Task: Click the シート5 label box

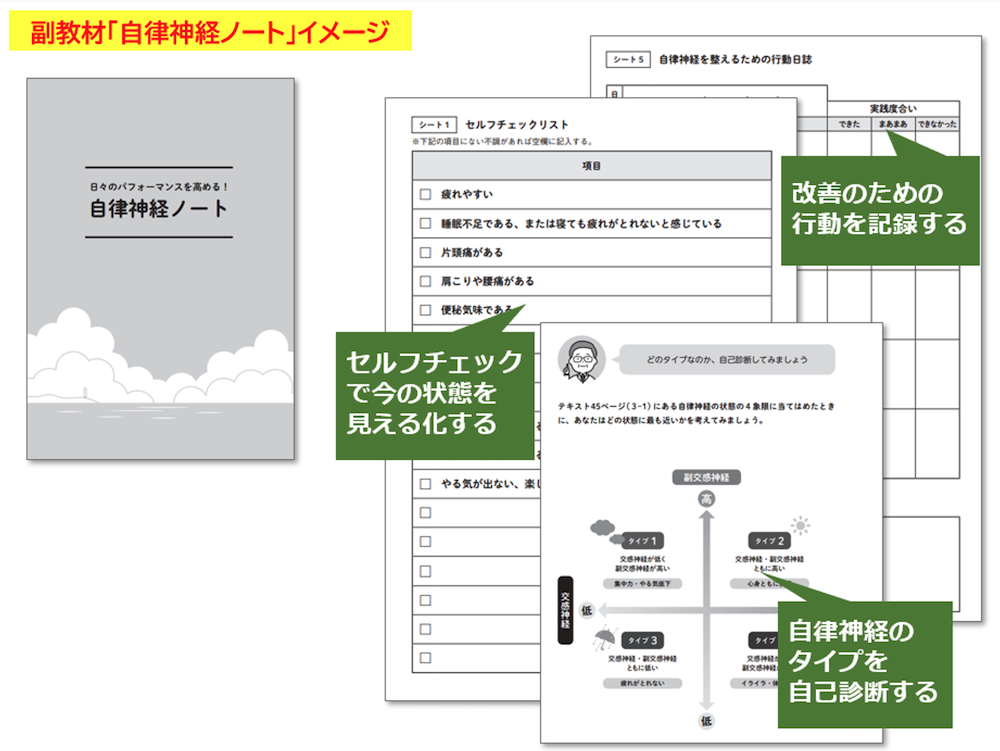Action: tap(628, 59)
